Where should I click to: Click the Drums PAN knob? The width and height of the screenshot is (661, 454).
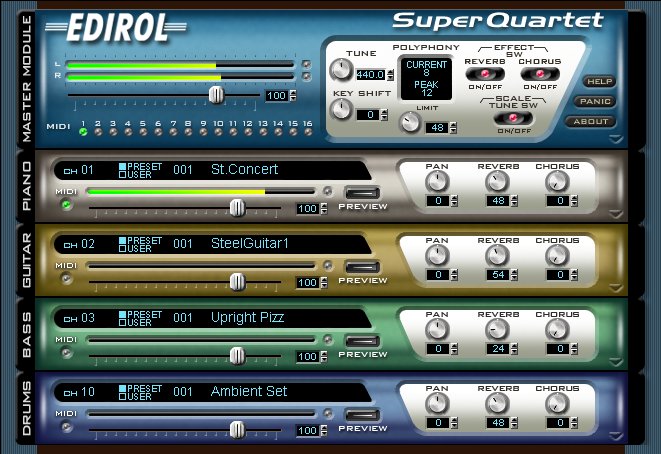click(437, 403)
